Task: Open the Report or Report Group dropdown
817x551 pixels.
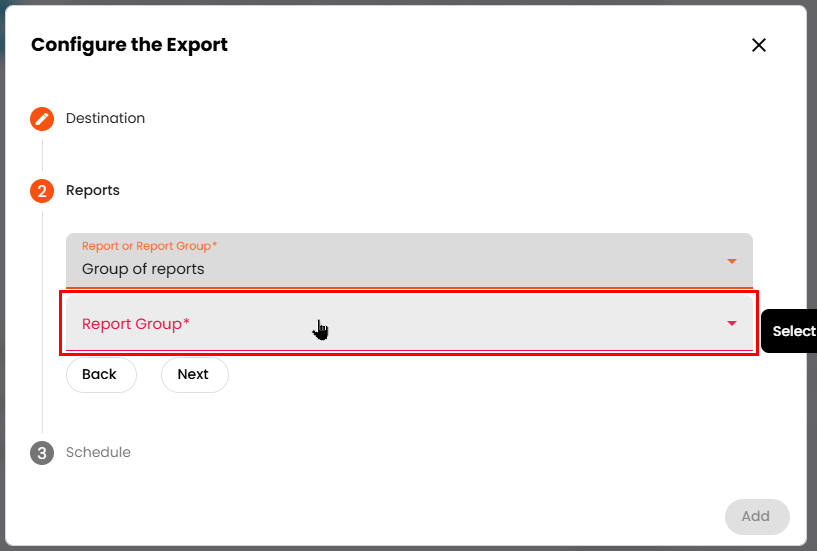Action: pyautogui.click(x=409, y=260)
